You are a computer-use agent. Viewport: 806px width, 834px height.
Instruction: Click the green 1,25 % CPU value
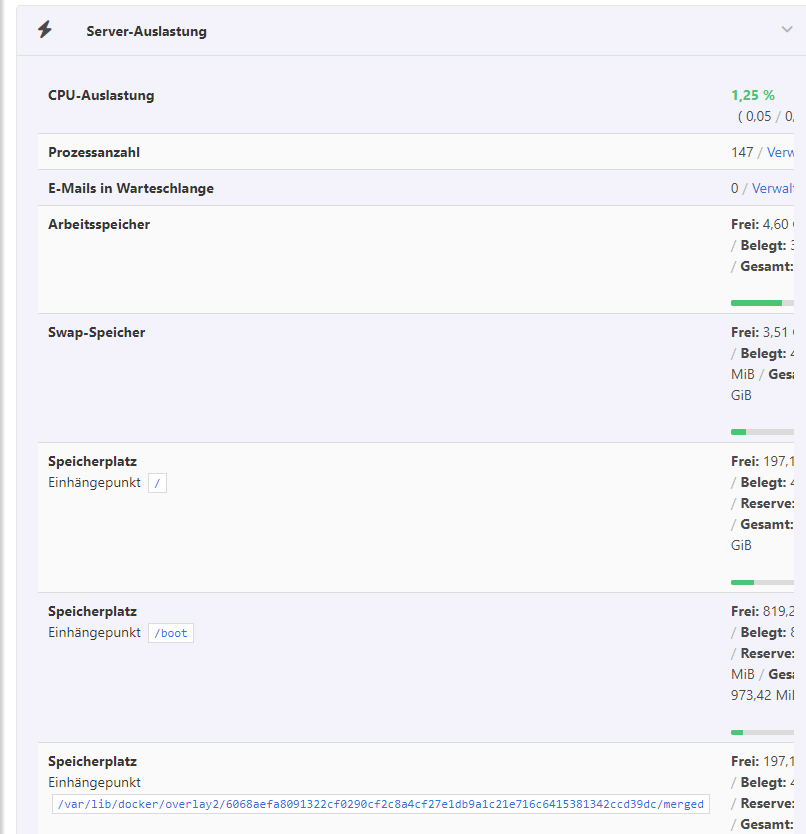coord(753,96)
